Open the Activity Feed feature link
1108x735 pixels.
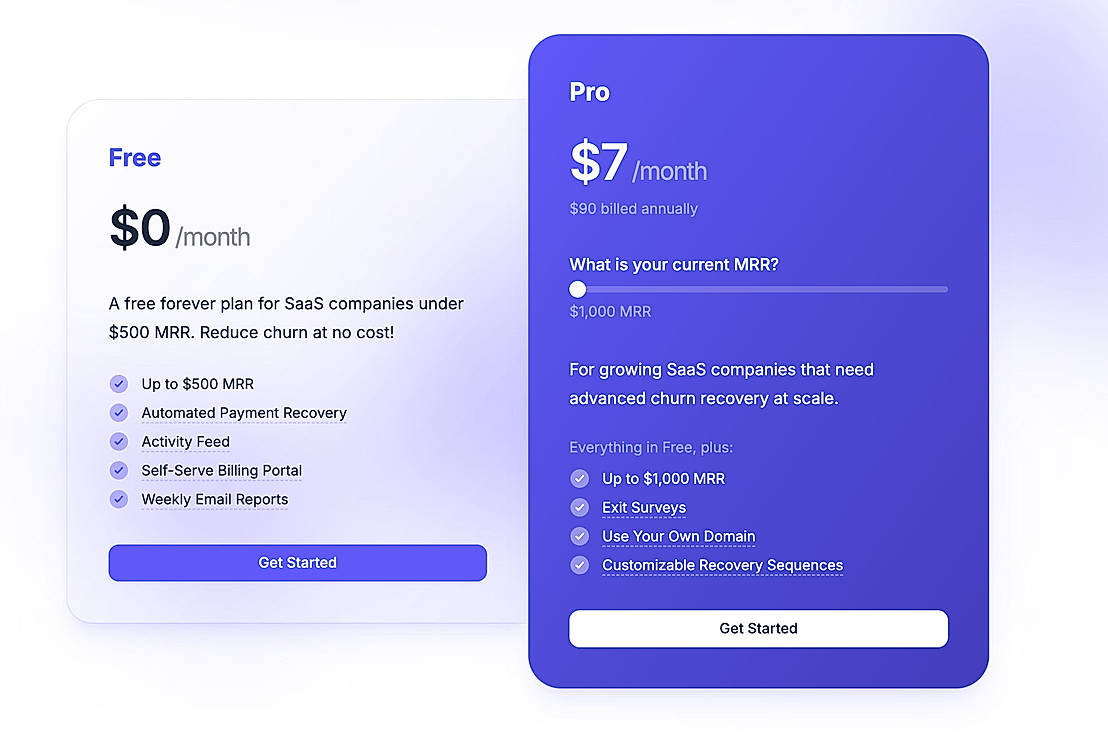[185, 442]
